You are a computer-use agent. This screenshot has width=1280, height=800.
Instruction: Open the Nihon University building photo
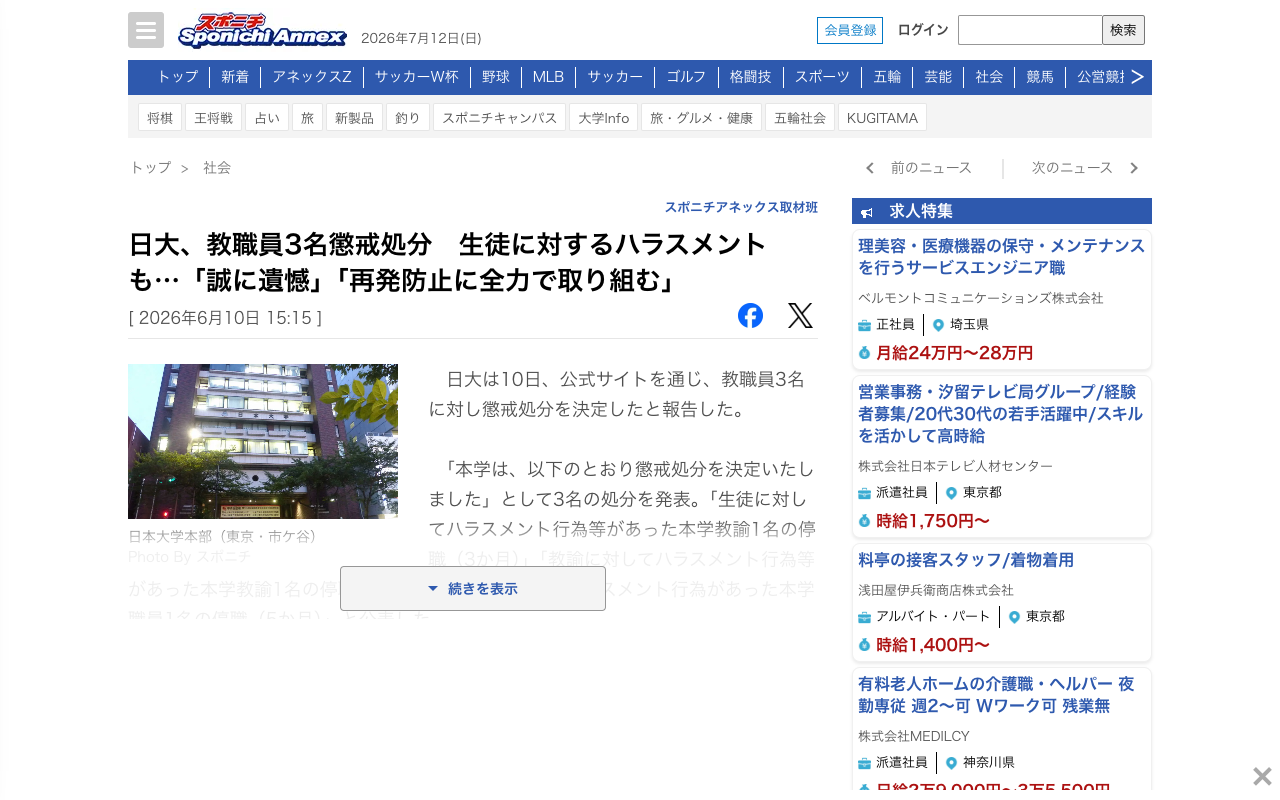click(263, 441)
